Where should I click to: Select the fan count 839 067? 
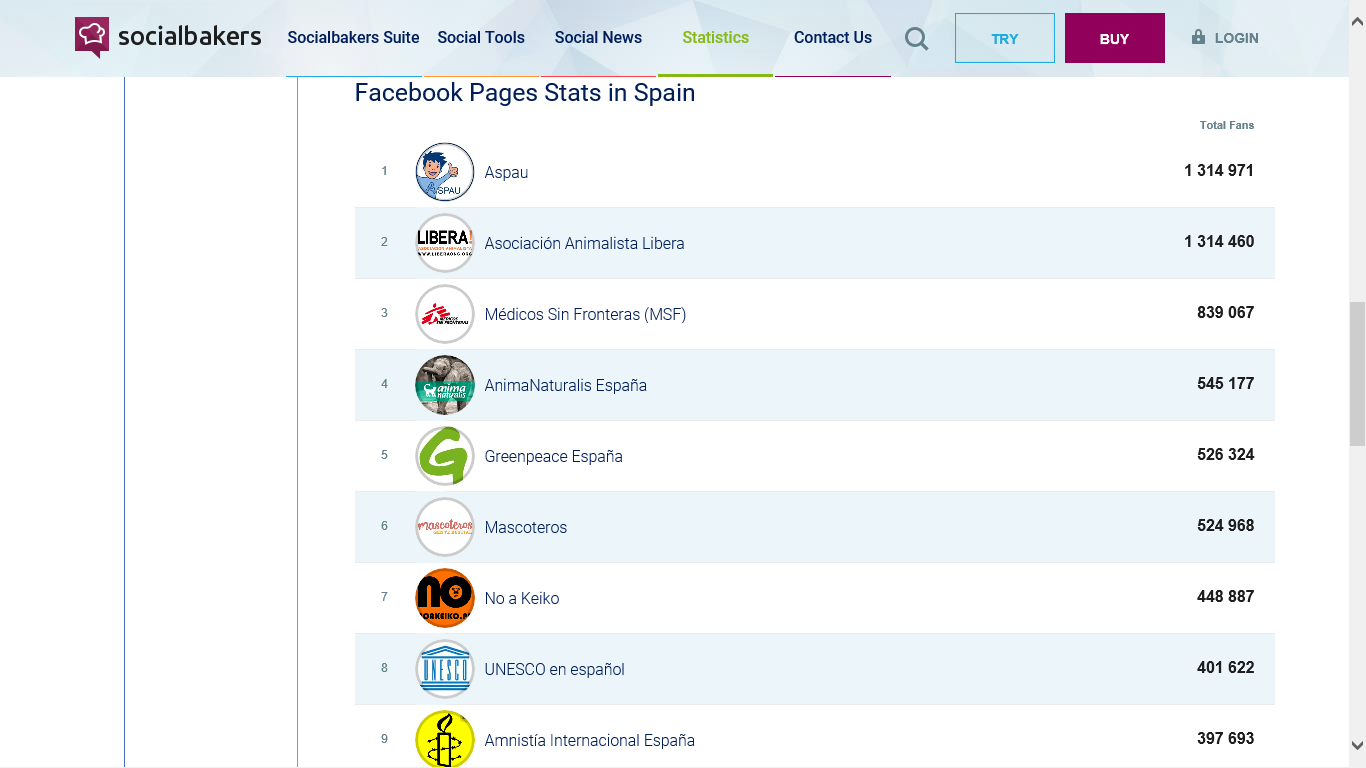coord(1225,312)
